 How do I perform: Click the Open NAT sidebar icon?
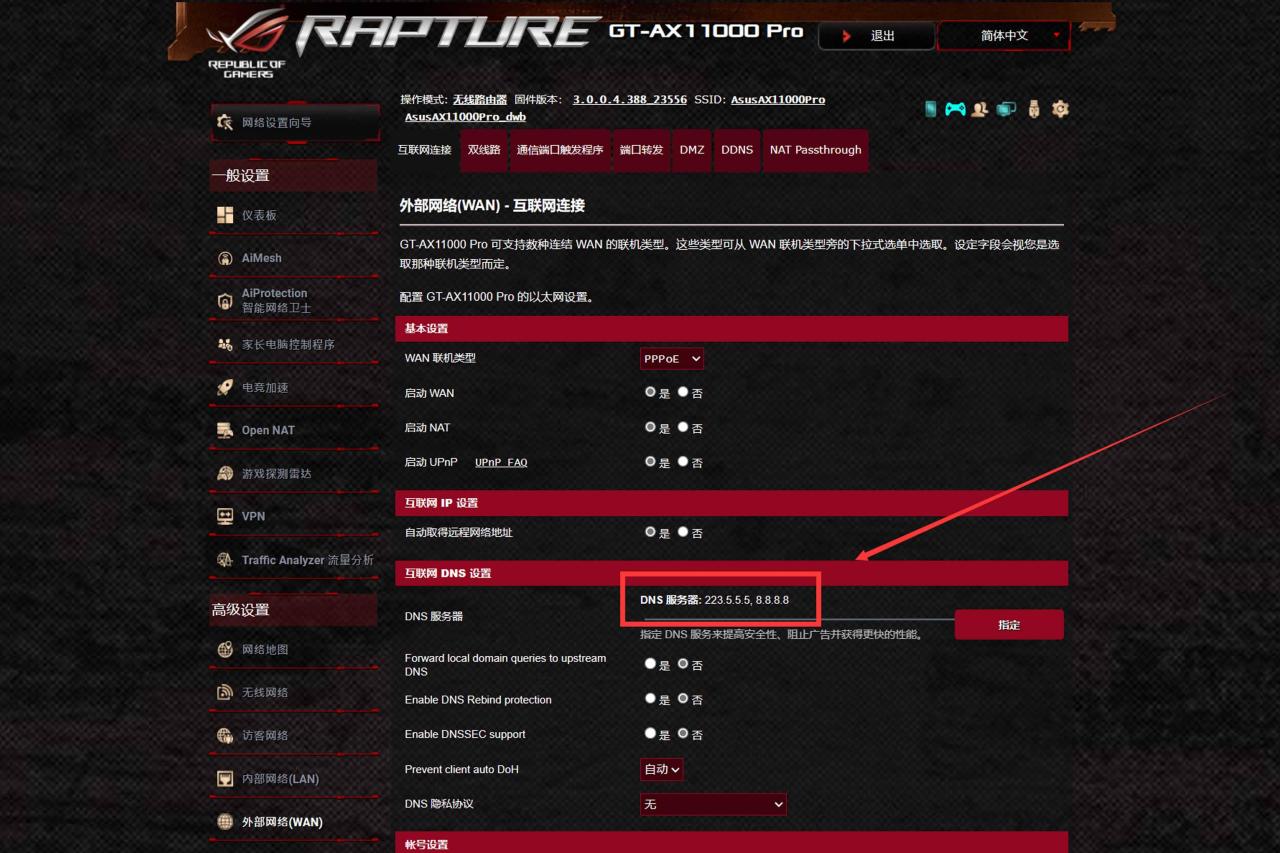[x=225, y=430]
